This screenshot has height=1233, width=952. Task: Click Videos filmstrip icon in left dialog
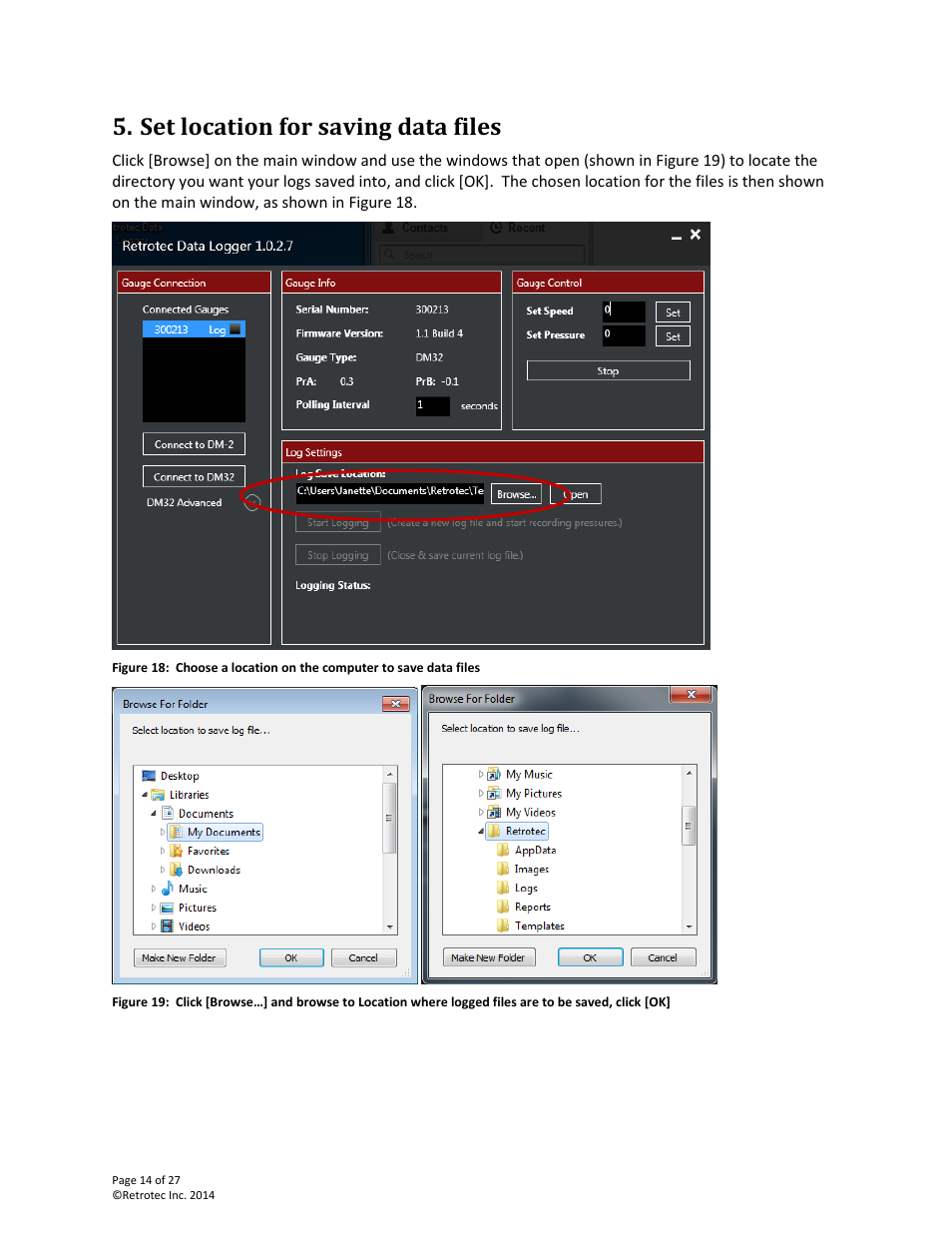tap(167, 926)
